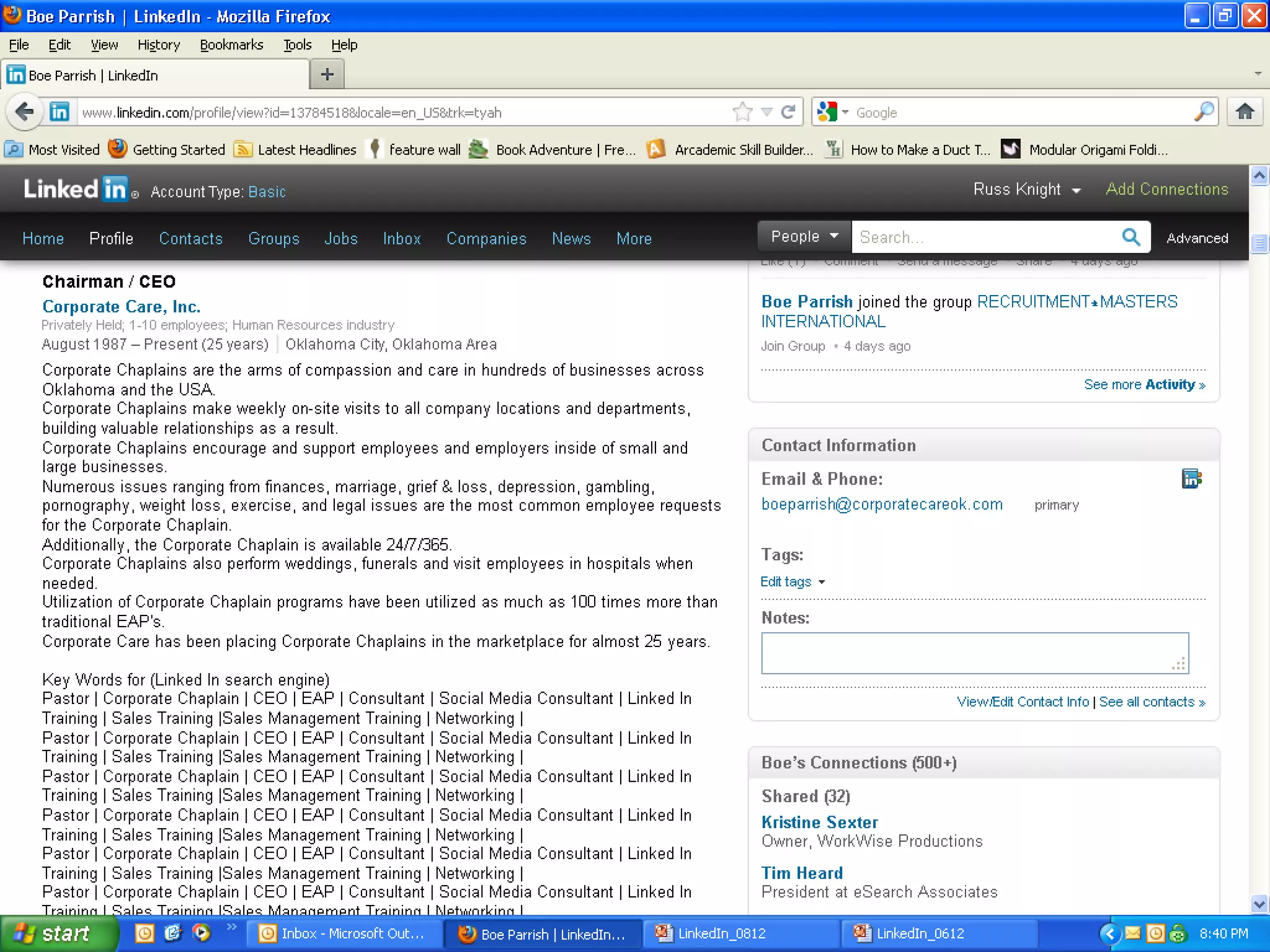Click the browser back arrow button
The width and height of the screenshot is (1270, 952).
tap(25, 112)
